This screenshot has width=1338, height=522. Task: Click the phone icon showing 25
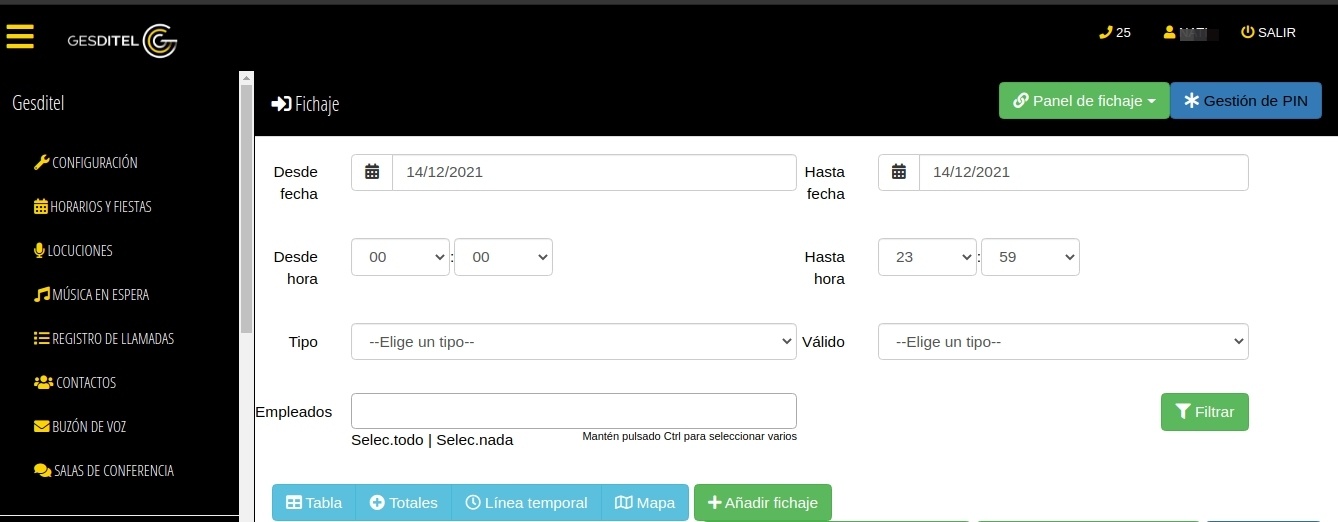coord(1105,33)
